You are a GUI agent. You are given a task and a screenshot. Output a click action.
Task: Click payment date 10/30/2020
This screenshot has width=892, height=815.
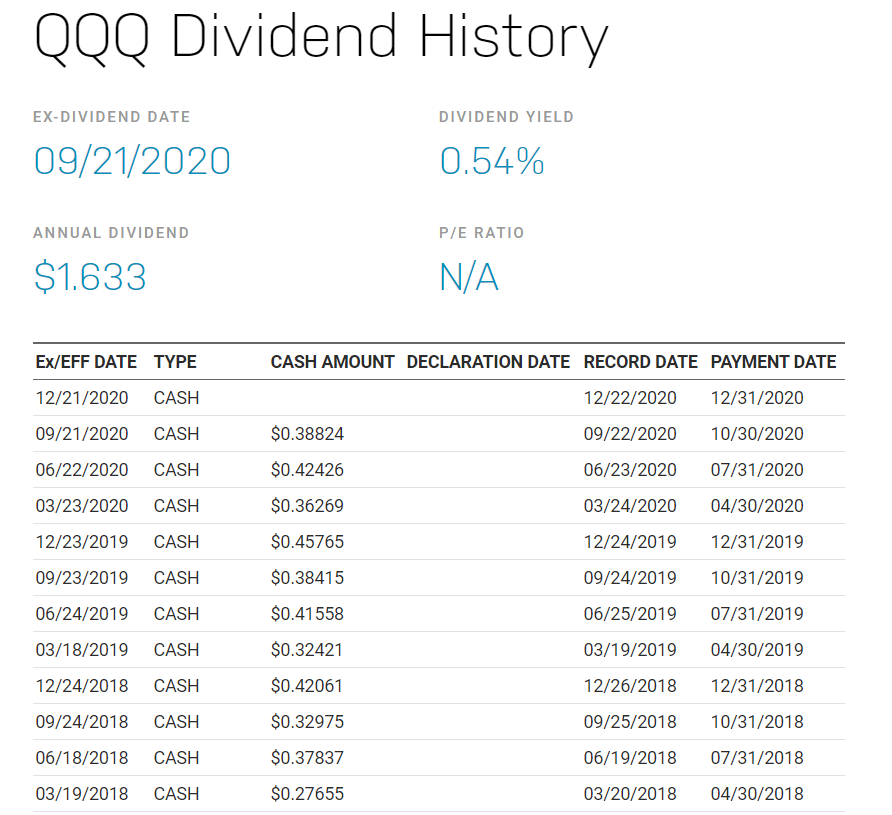coord(757,434)
